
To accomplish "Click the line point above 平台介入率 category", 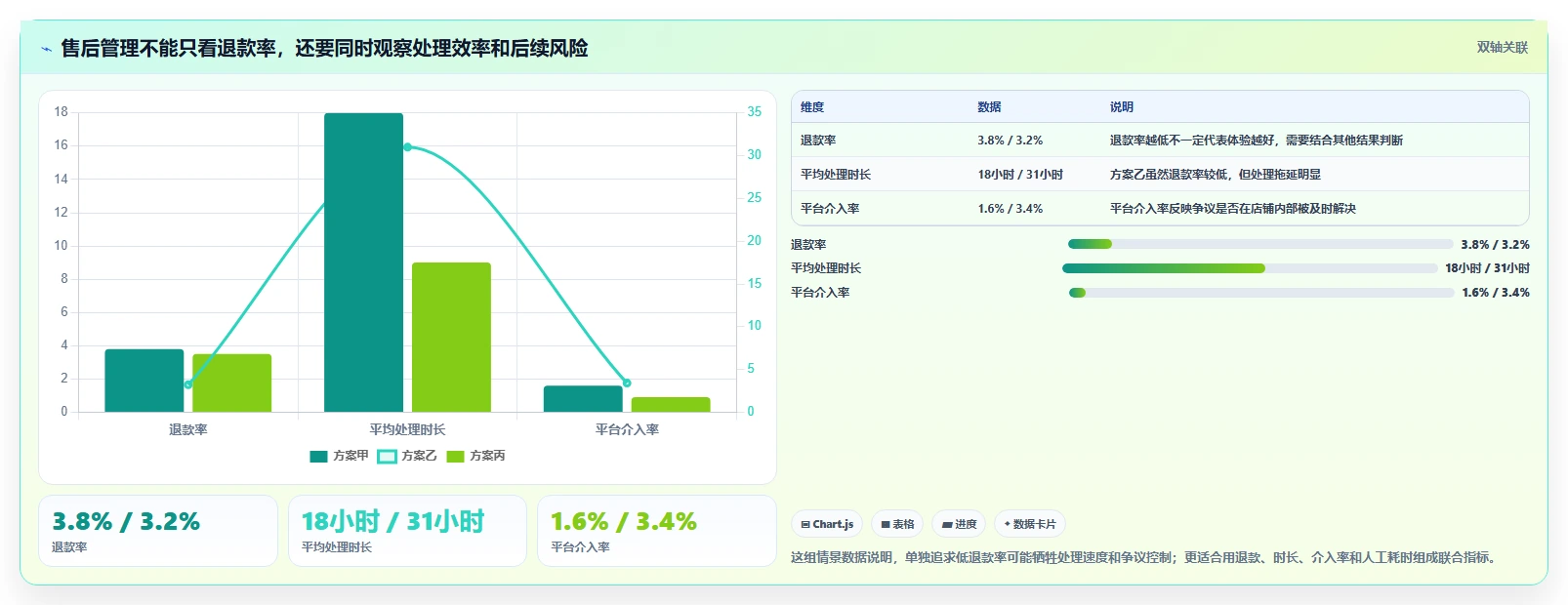I will point(627,383).
